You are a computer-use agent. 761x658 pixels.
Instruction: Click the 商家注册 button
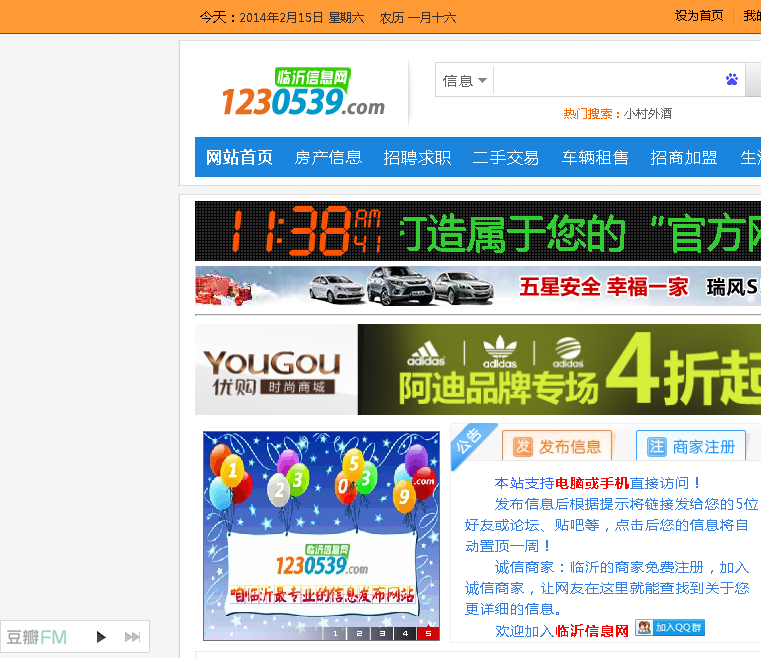(691, 446)
